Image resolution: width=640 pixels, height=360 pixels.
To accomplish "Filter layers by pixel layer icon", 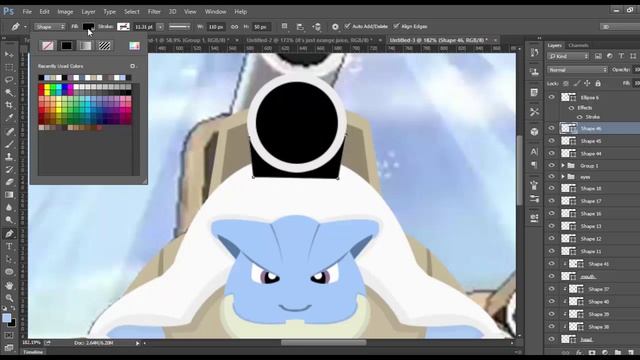I will pyautogui.click(x=598, y=56).
